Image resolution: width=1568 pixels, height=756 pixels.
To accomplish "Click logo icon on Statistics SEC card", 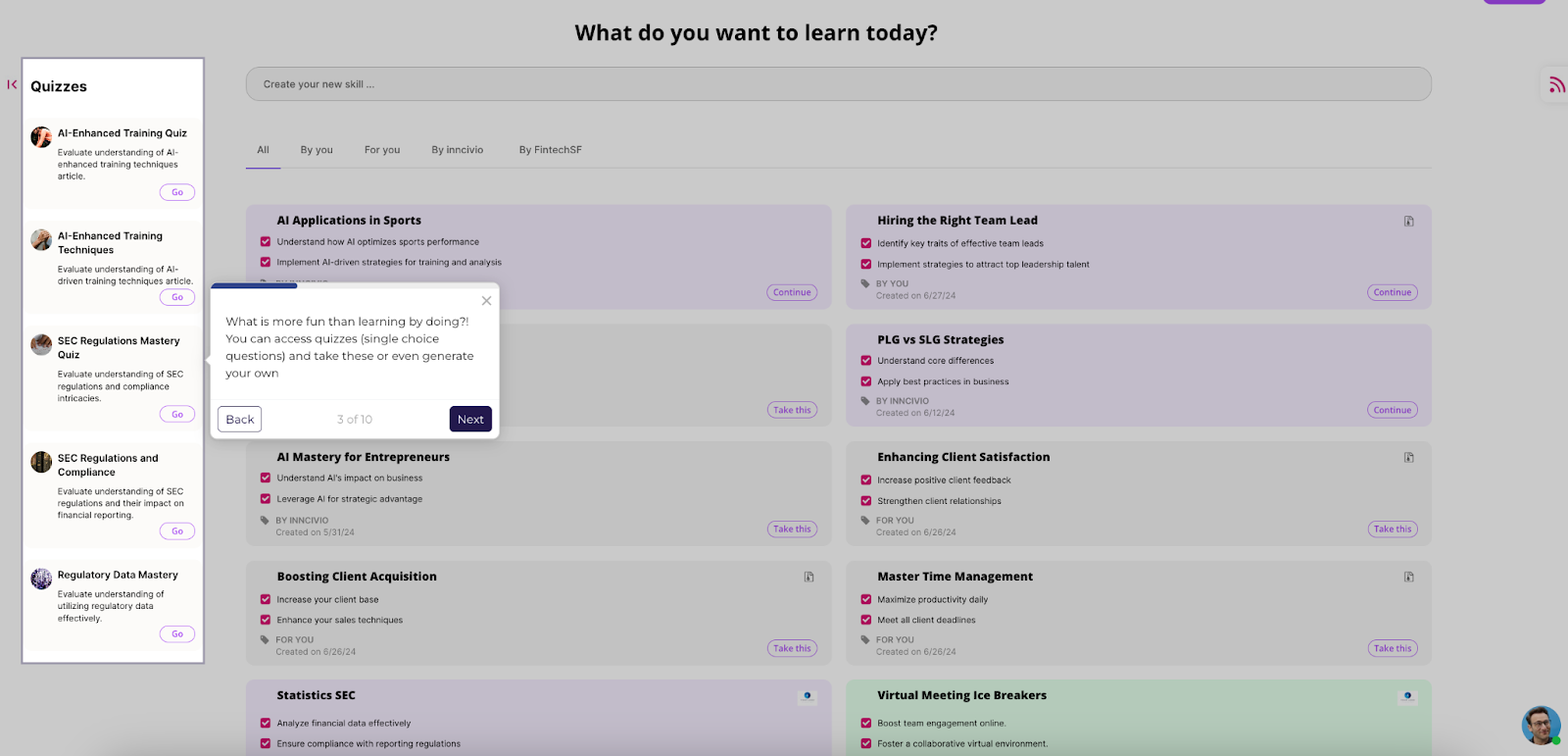I will coord(808,696).
